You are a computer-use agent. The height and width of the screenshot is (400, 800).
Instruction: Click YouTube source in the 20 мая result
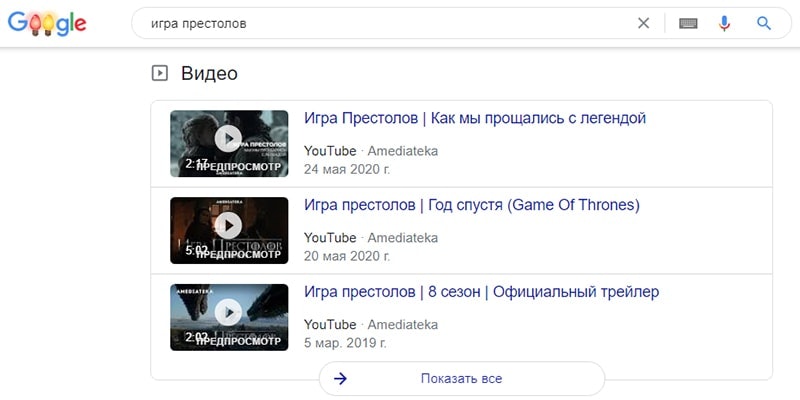click(330, 238)
